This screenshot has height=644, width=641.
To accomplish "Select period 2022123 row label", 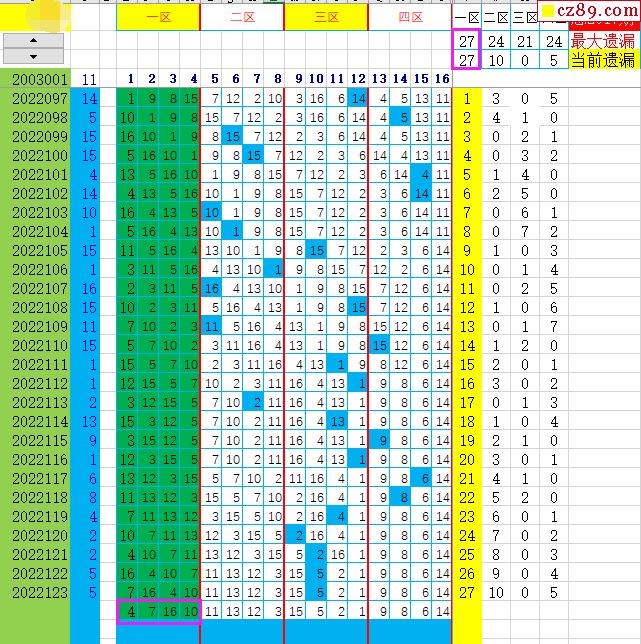I will (x=40, y=592).
